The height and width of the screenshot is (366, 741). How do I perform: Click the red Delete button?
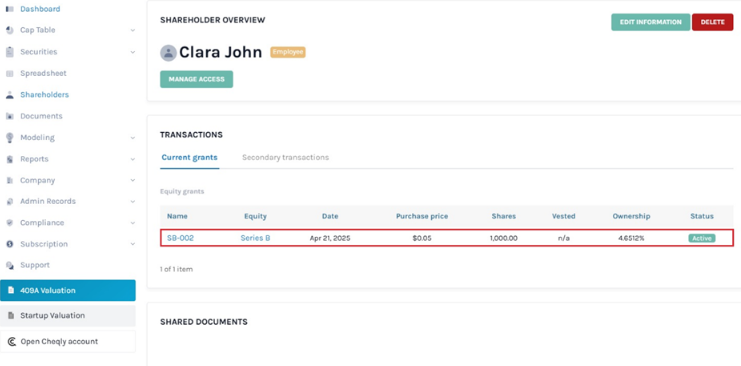click(x=713, y=22)
